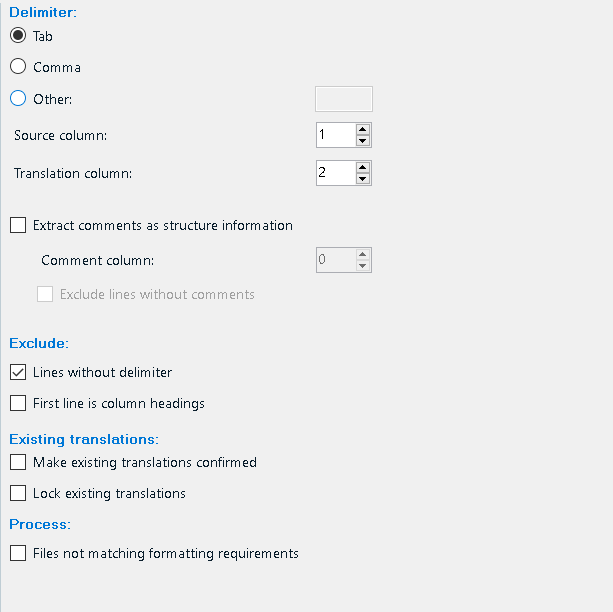Check First line is column headings
Screen dimensions: 613x612
pos(18,404)
